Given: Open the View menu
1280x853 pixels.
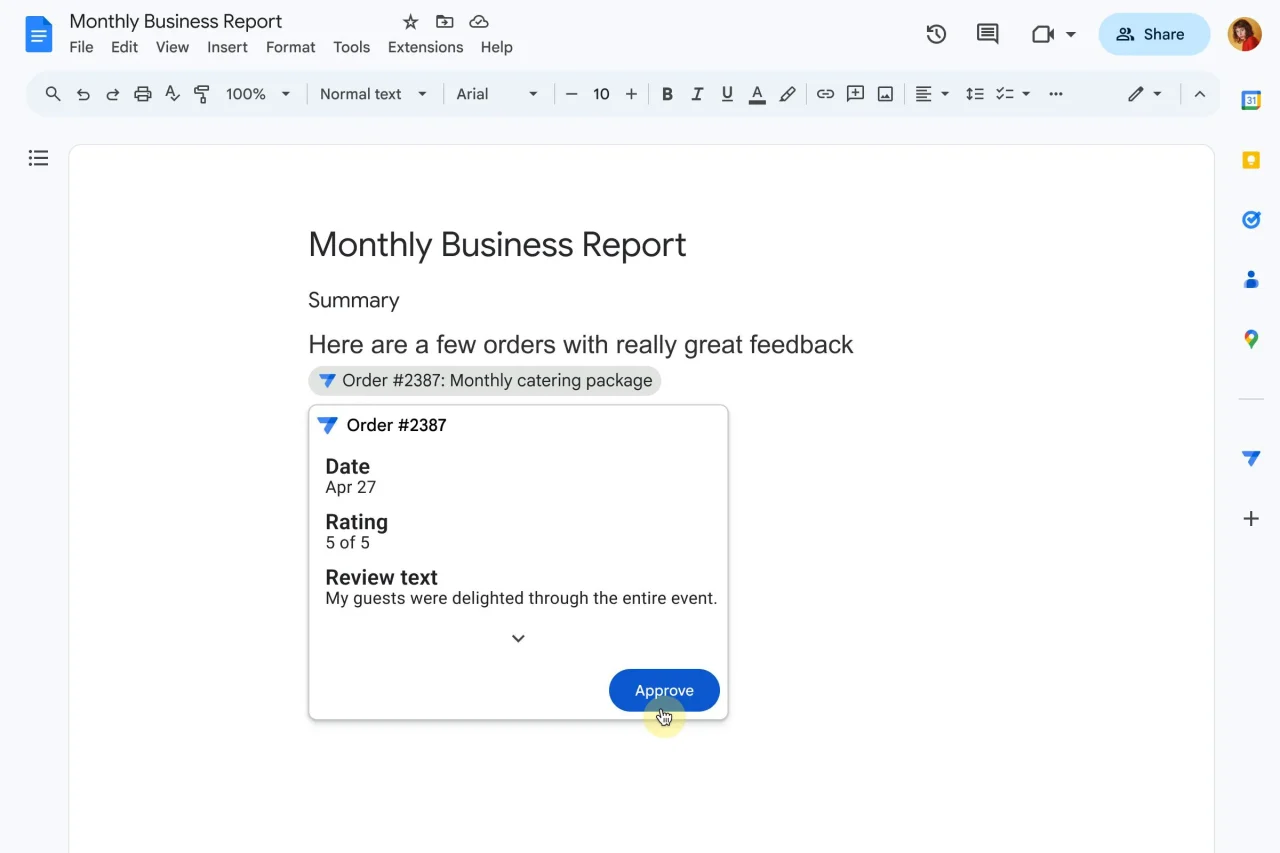Looking at the screenshot, I should point(172,47).
